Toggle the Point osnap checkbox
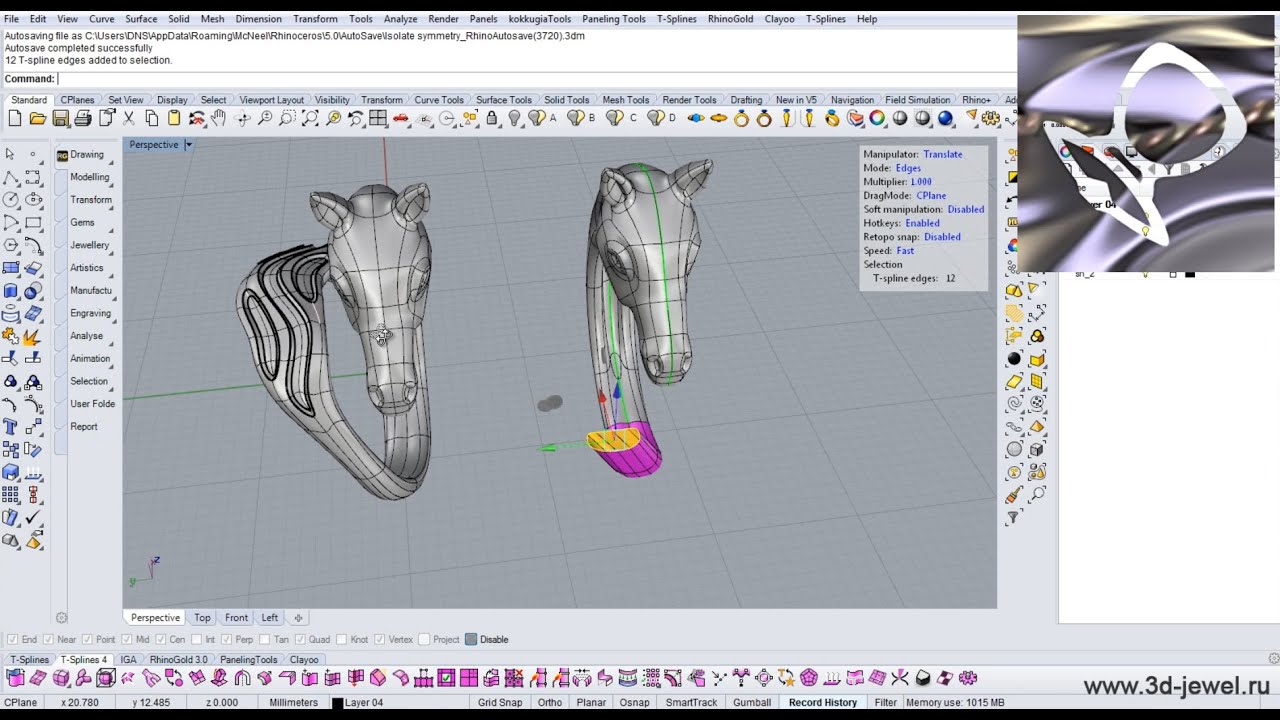This screenshot has height=720, width=1280. (86, 639)
